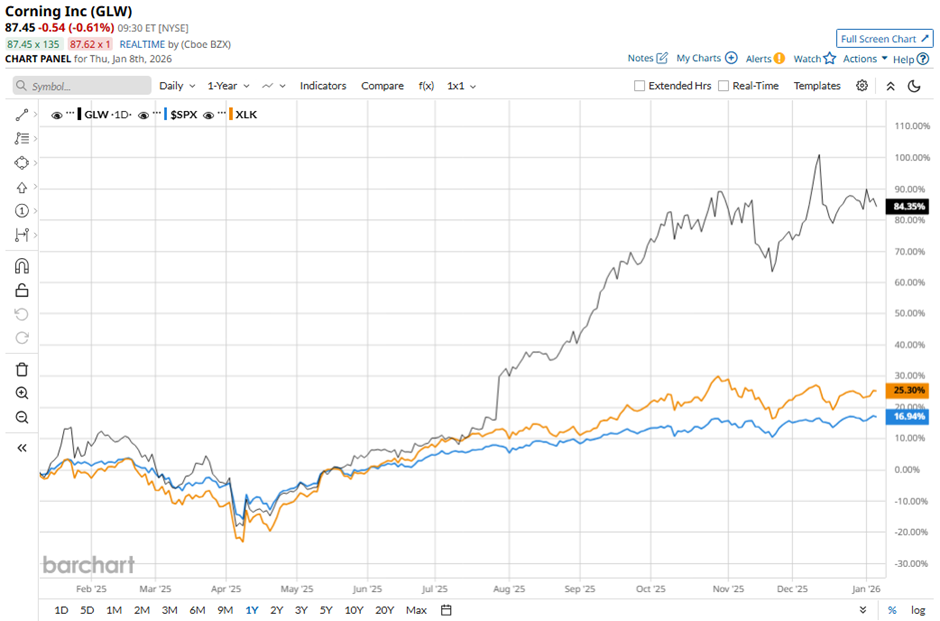Click Full Screen Chart button
The height and width of the screenshot is (621, 940).
coord(884,38)
